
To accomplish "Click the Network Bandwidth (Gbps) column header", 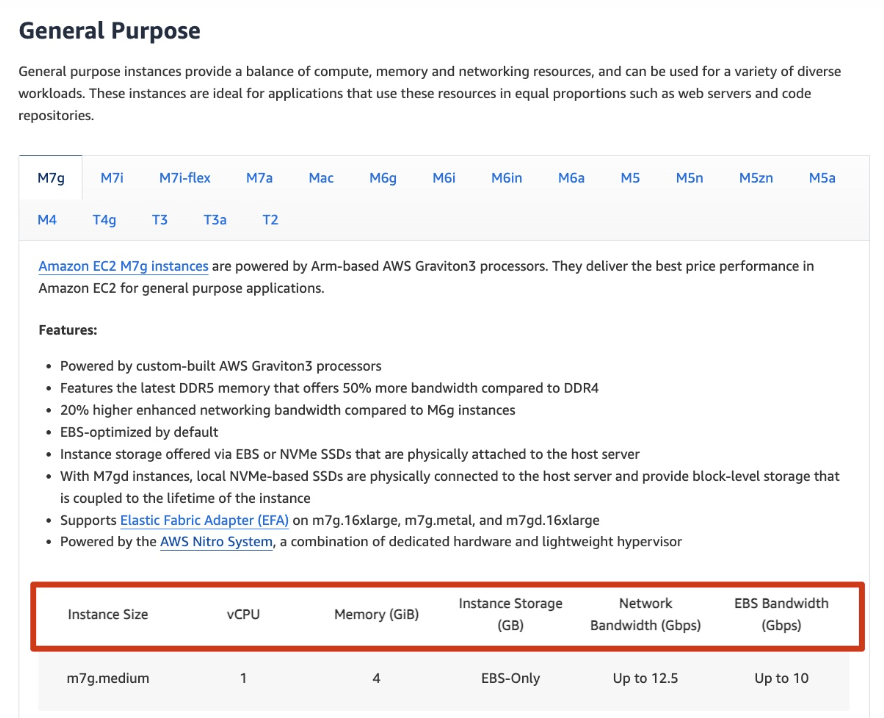I will tap(646, 614).
